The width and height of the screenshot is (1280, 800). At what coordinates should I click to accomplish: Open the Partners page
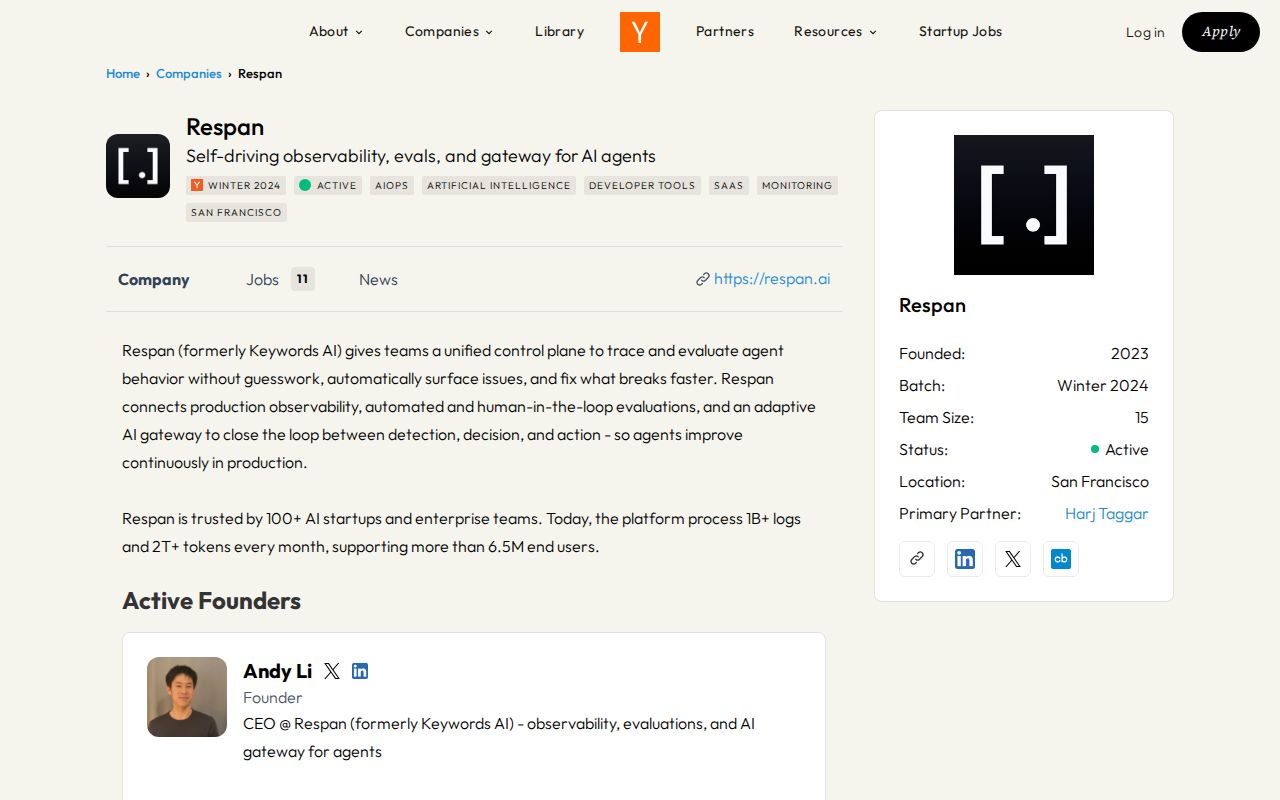(x=725, y=32)
